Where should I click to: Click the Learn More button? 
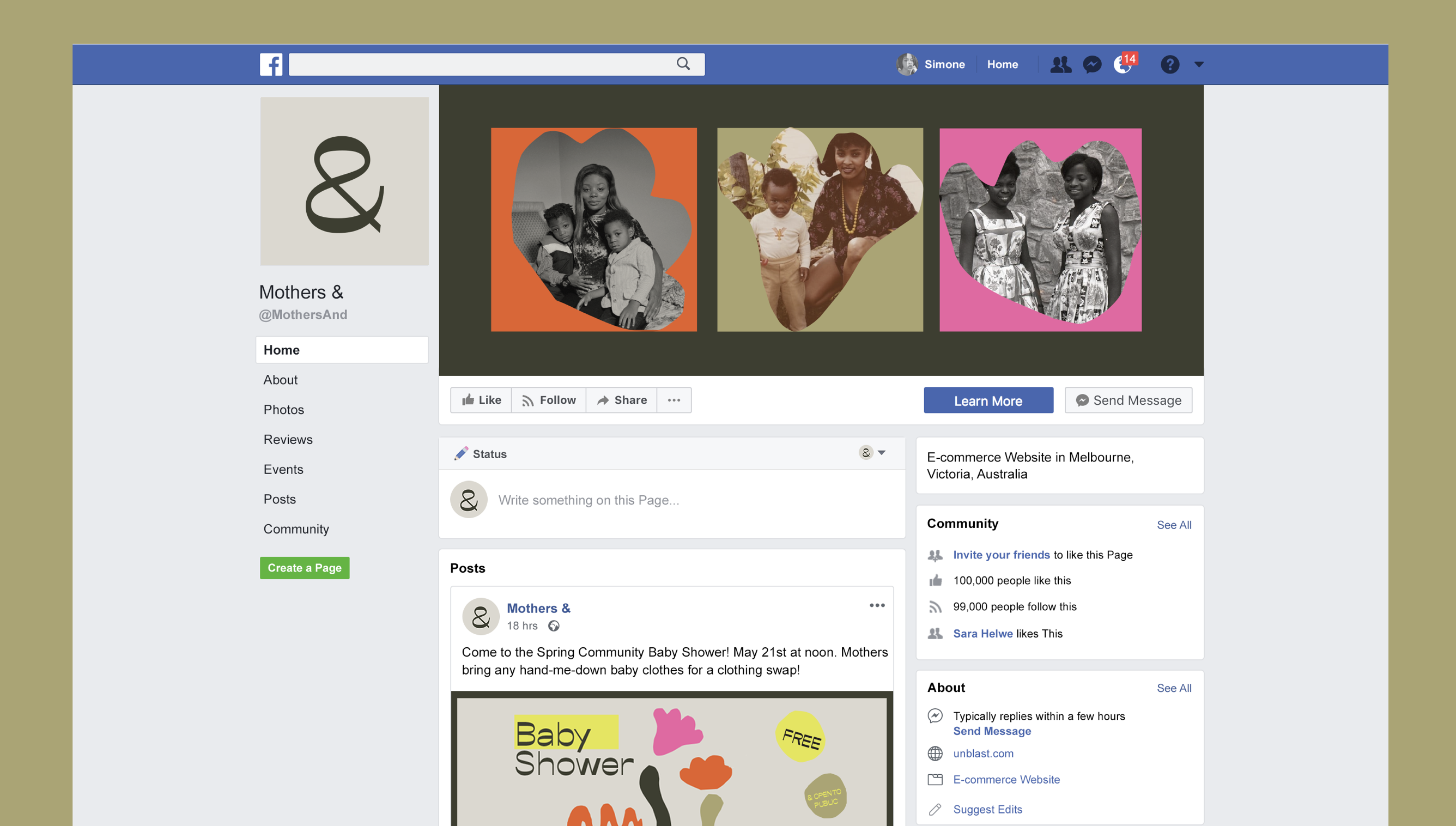988,400
